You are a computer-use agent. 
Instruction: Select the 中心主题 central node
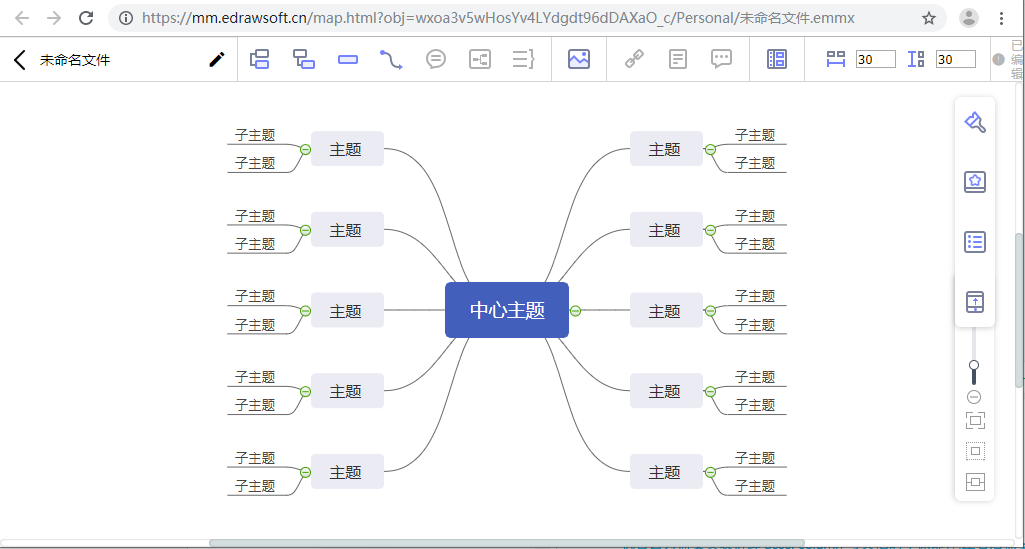click(507, 310)
